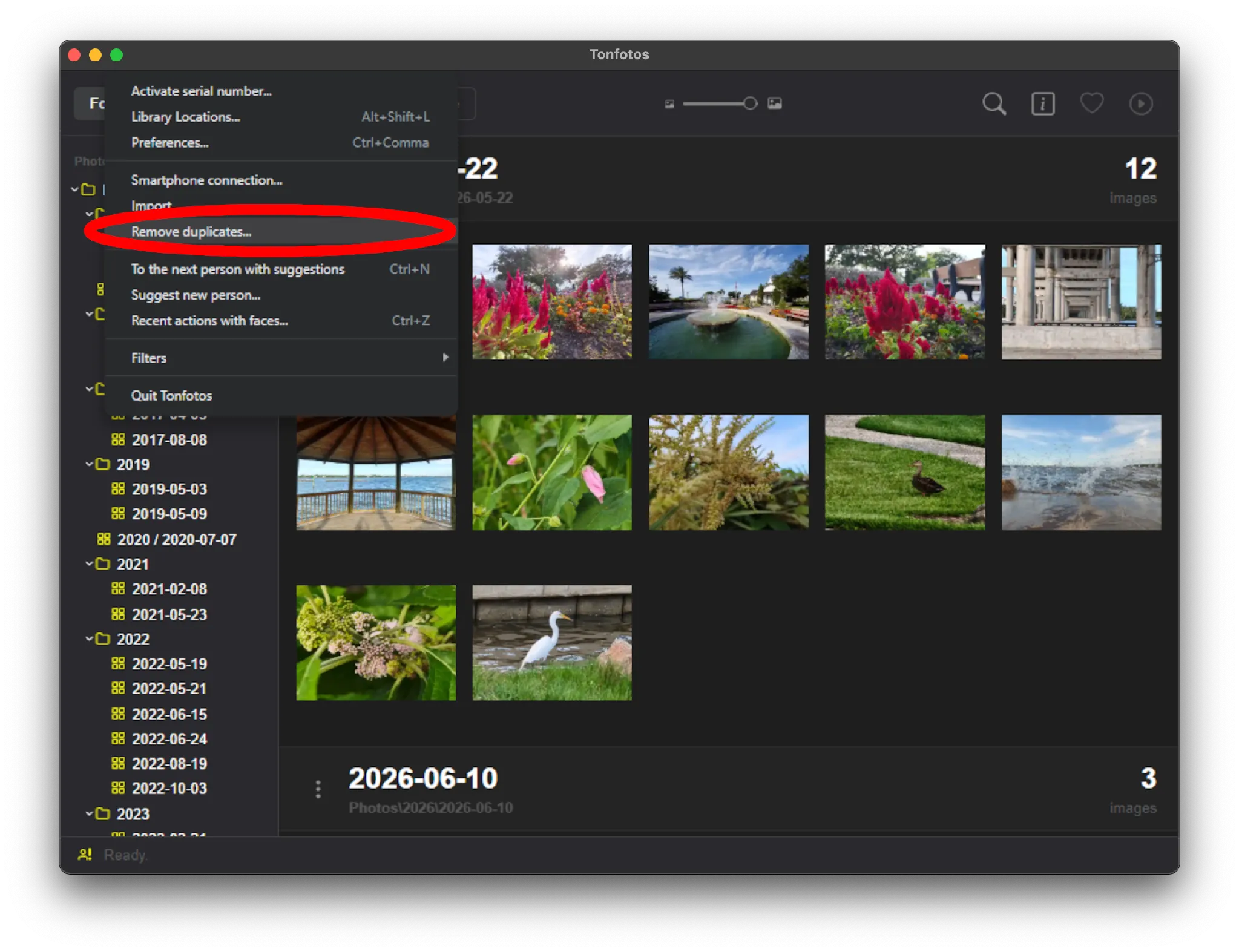This screenshot has width=1239, height=952.
Task: Click Remove duplicates menu item
Action: click(281, 232)
